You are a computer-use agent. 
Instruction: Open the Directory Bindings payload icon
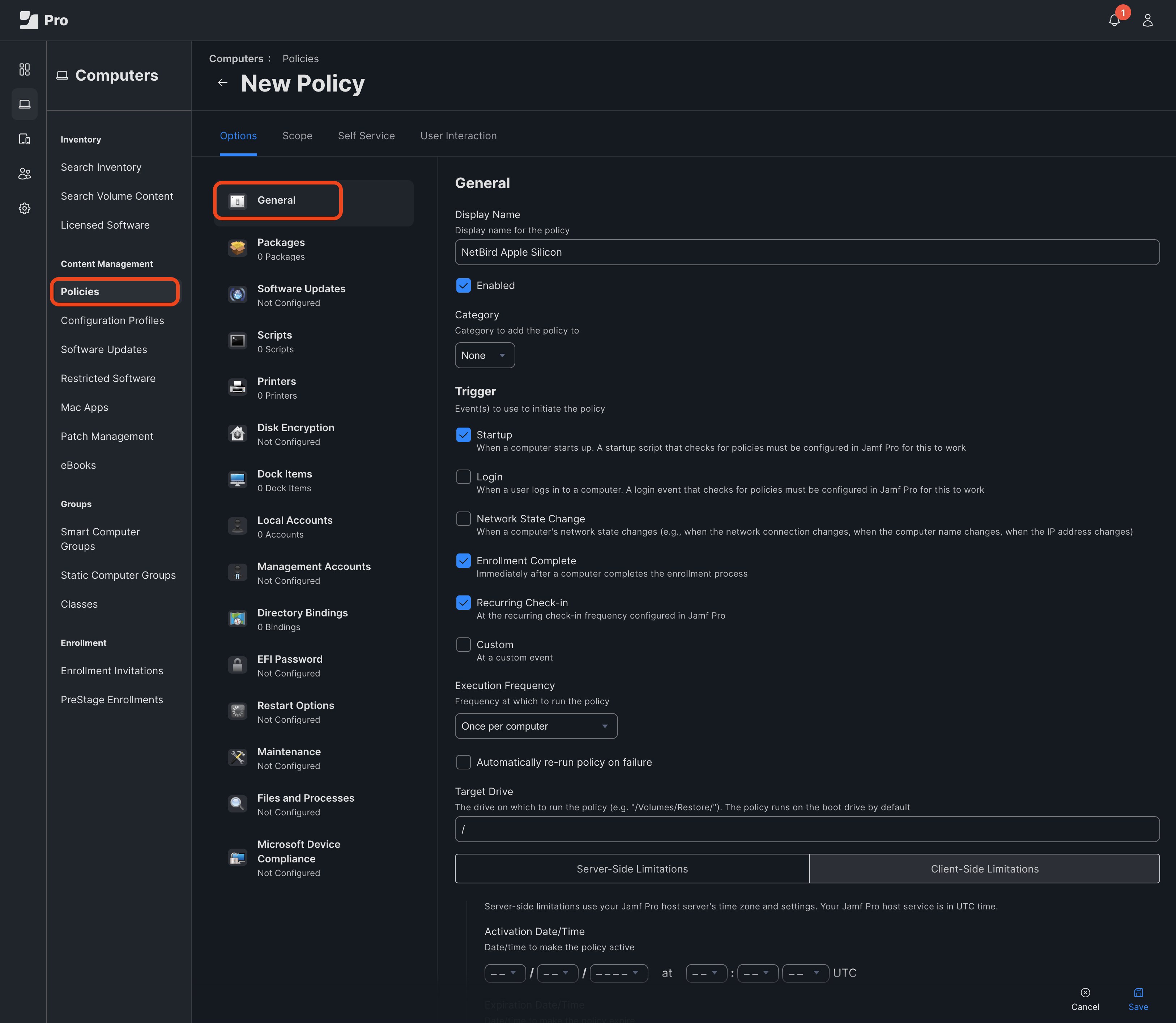click(237, 619)
